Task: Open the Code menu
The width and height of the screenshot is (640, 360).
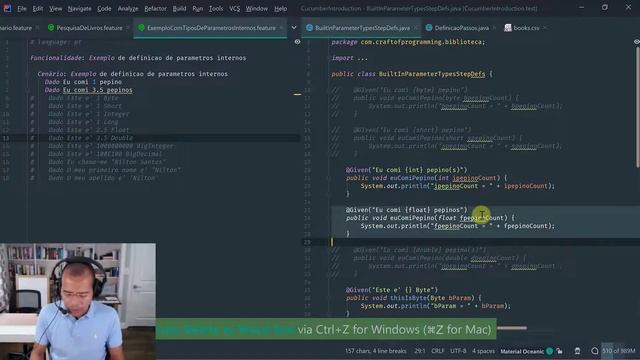Action: pyautogui.click(x=104, y=8)
